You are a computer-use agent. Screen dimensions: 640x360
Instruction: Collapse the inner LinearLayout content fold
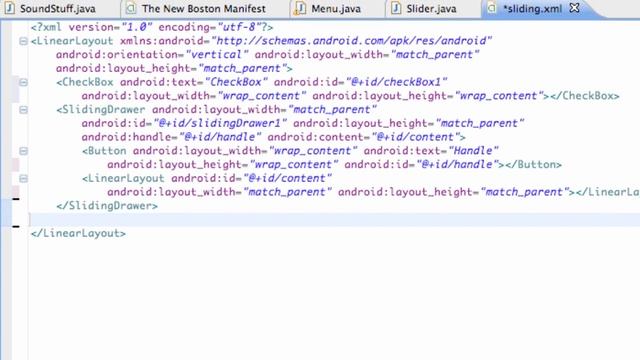point(23,178)
